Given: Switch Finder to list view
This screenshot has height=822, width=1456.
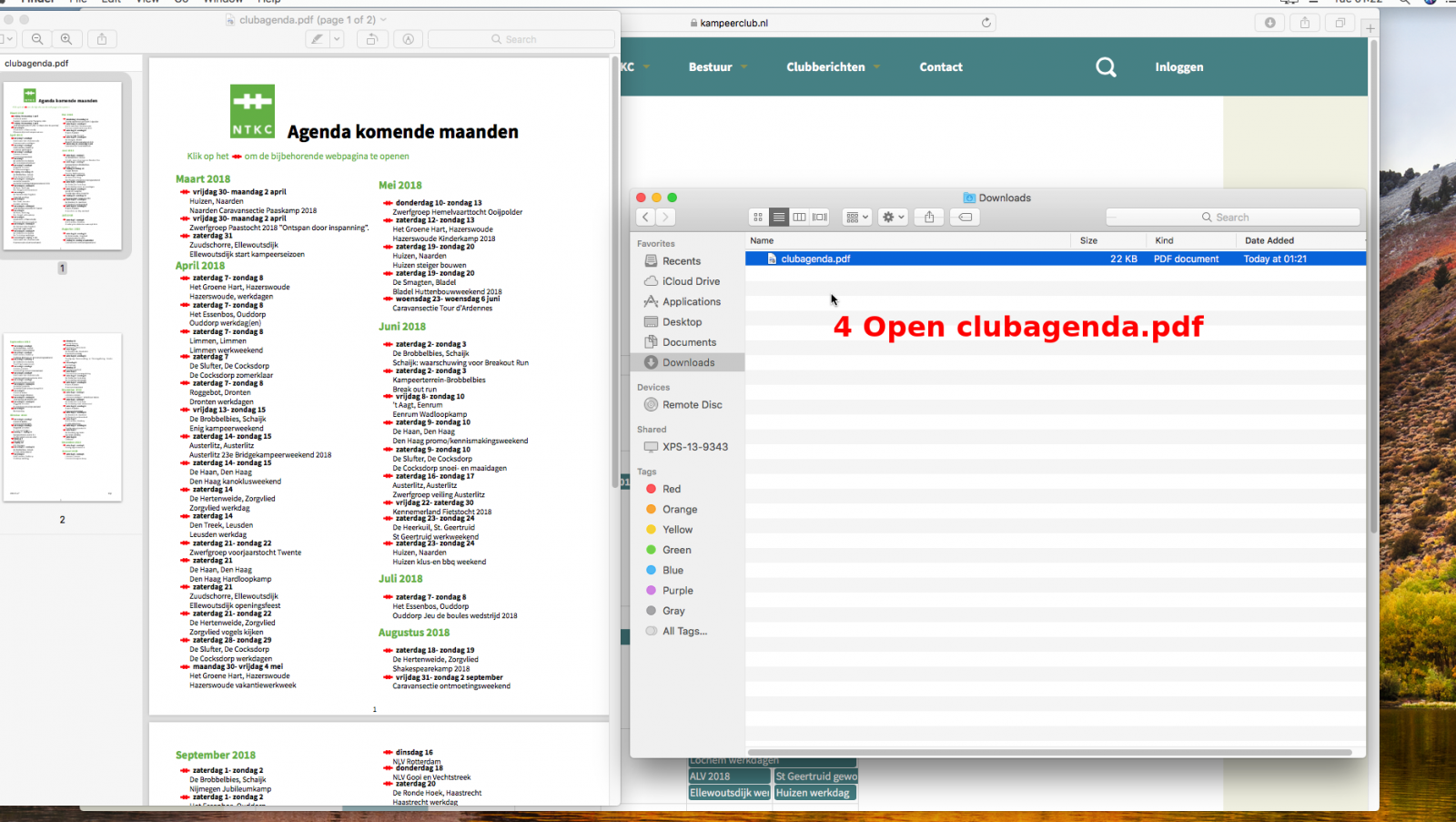Looking at the screenshot, I should (779, 217).
